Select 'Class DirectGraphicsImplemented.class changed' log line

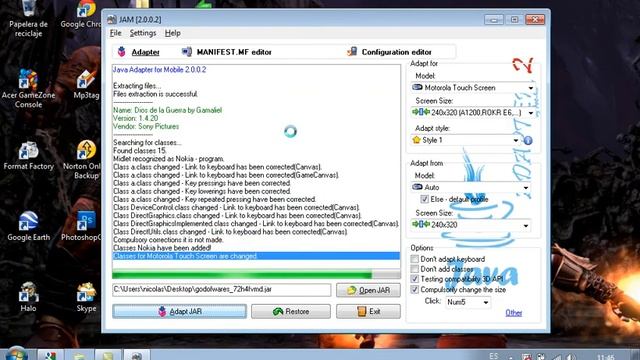256,224
